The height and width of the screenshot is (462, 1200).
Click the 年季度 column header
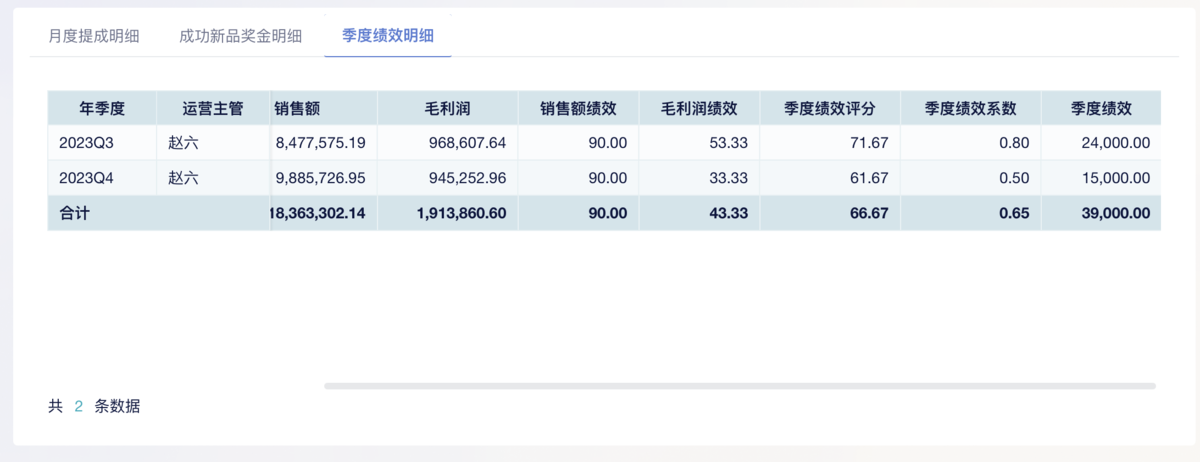pos(102,108)
